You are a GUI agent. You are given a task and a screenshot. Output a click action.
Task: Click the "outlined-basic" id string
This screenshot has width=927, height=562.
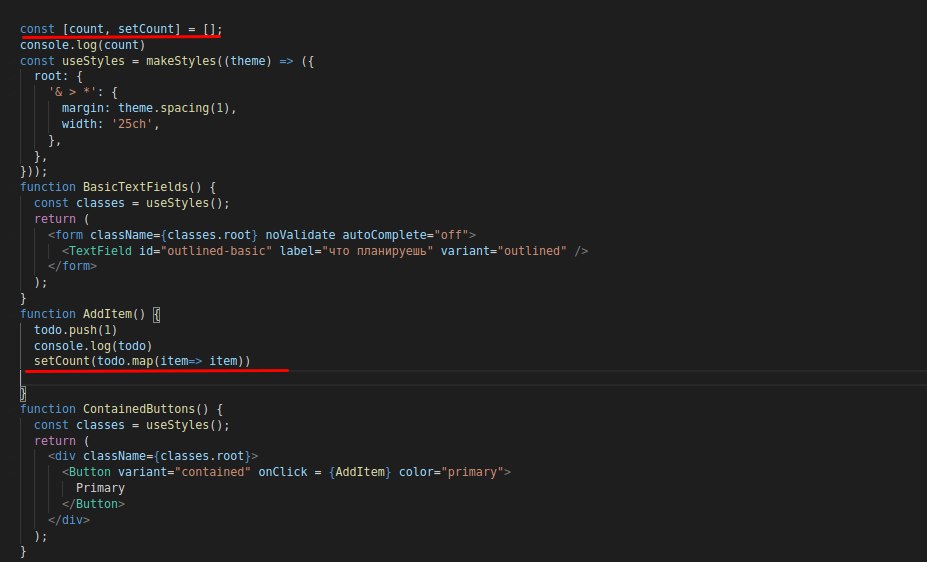click(x=216, y=251)
